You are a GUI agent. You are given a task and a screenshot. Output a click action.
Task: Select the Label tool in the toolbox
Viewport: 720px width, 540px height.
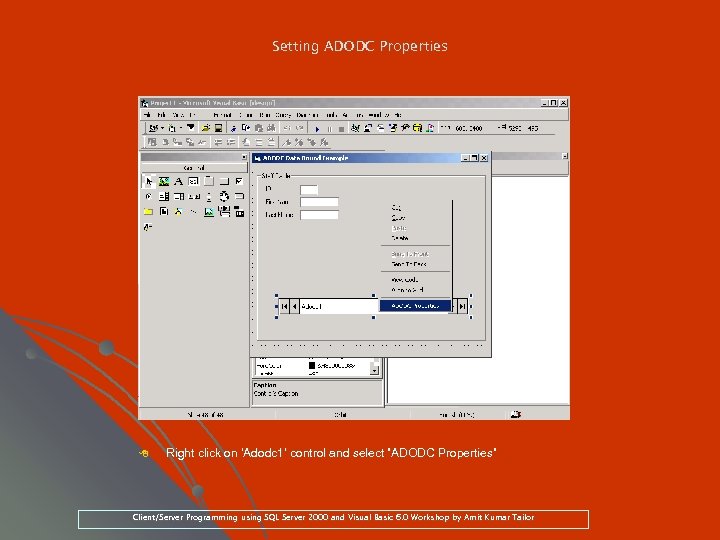pyautogui.click(x=179, y=181)
